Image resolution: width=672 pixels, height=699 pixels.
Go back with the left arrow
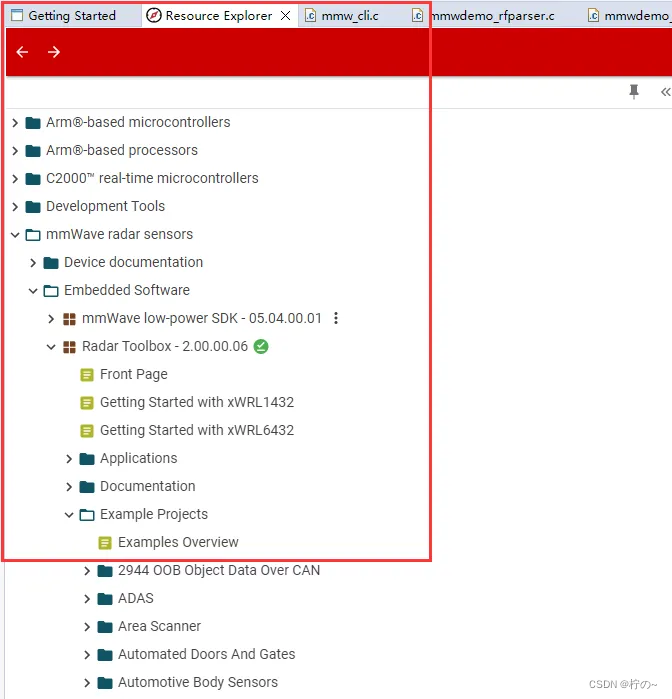click(22, 52)
